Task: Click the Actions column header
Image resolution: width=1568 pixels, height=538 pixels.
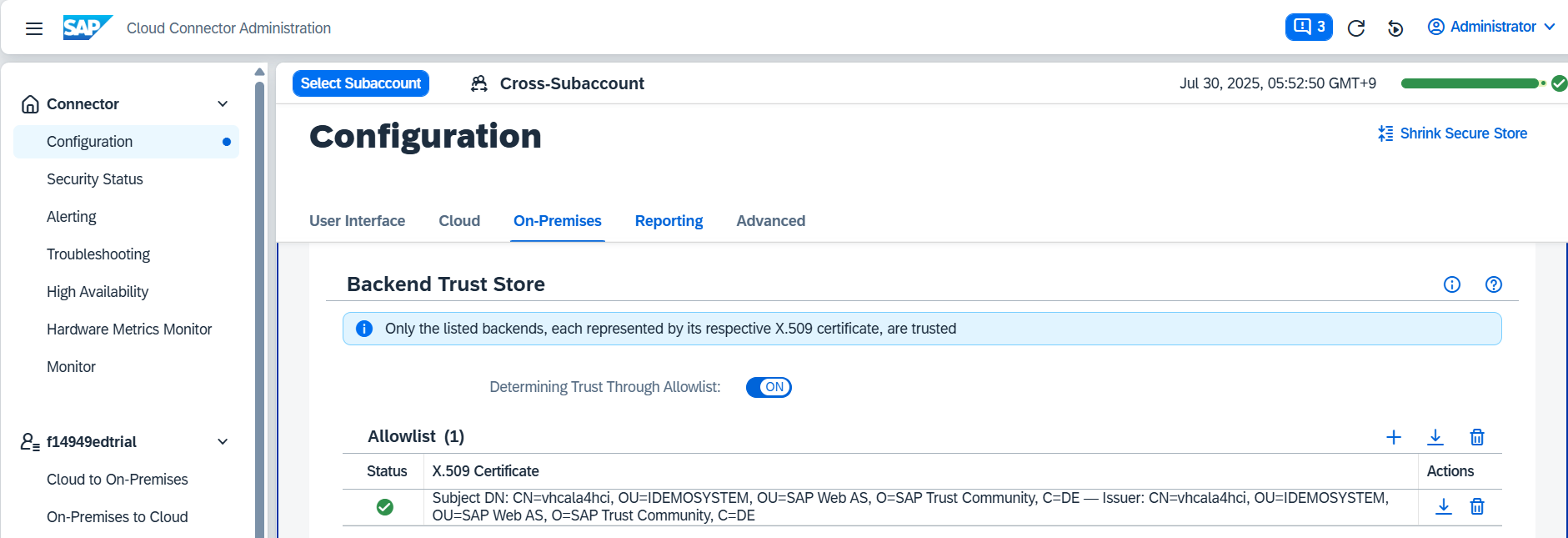Action: (x=1450, y=471)
